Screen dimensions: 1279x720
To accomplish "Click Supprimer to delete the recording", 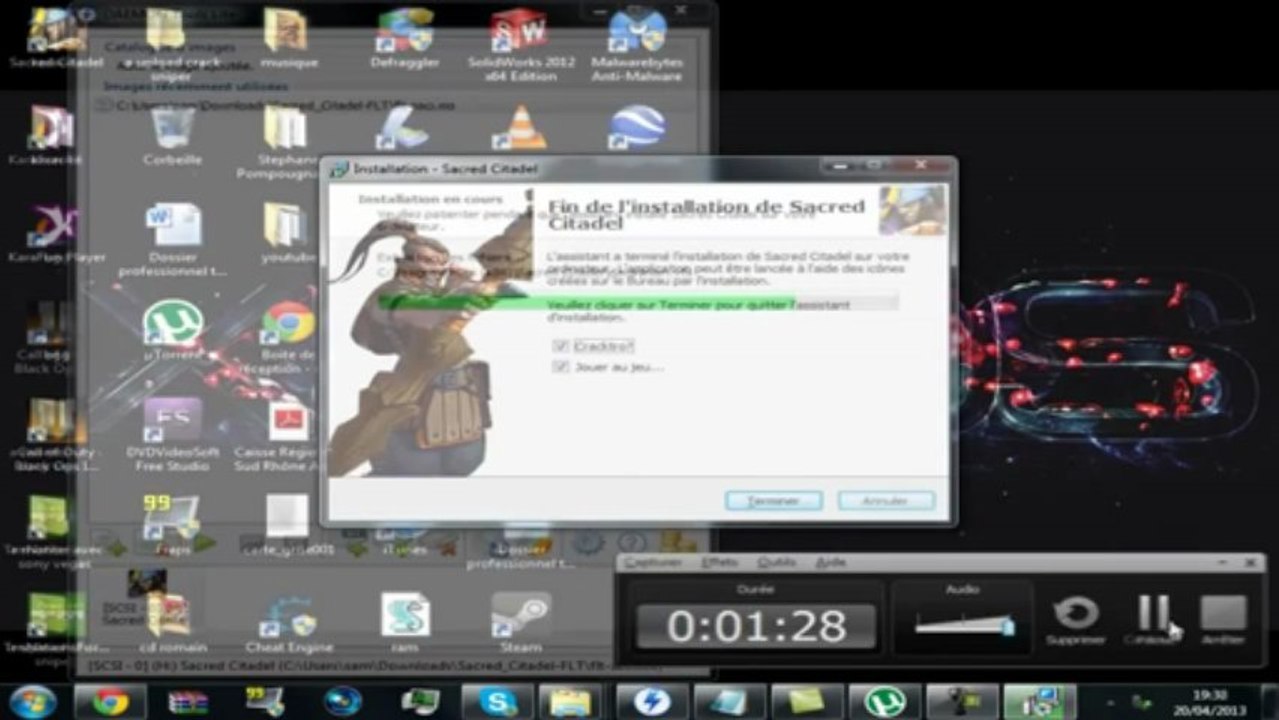I will tap(1076, 620).
